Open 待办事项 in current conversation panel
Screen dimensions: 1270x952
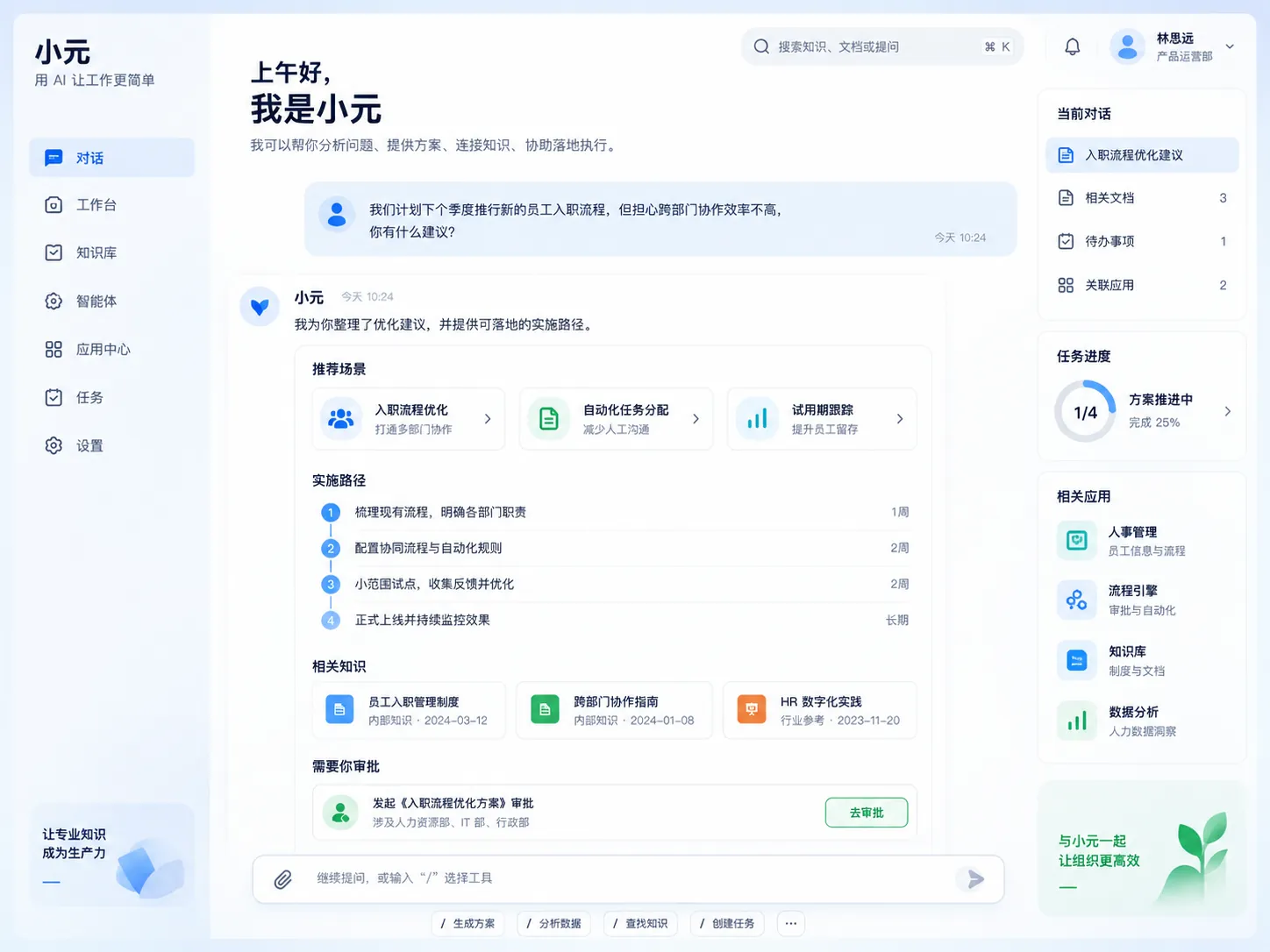click(x=1142, y=241)
